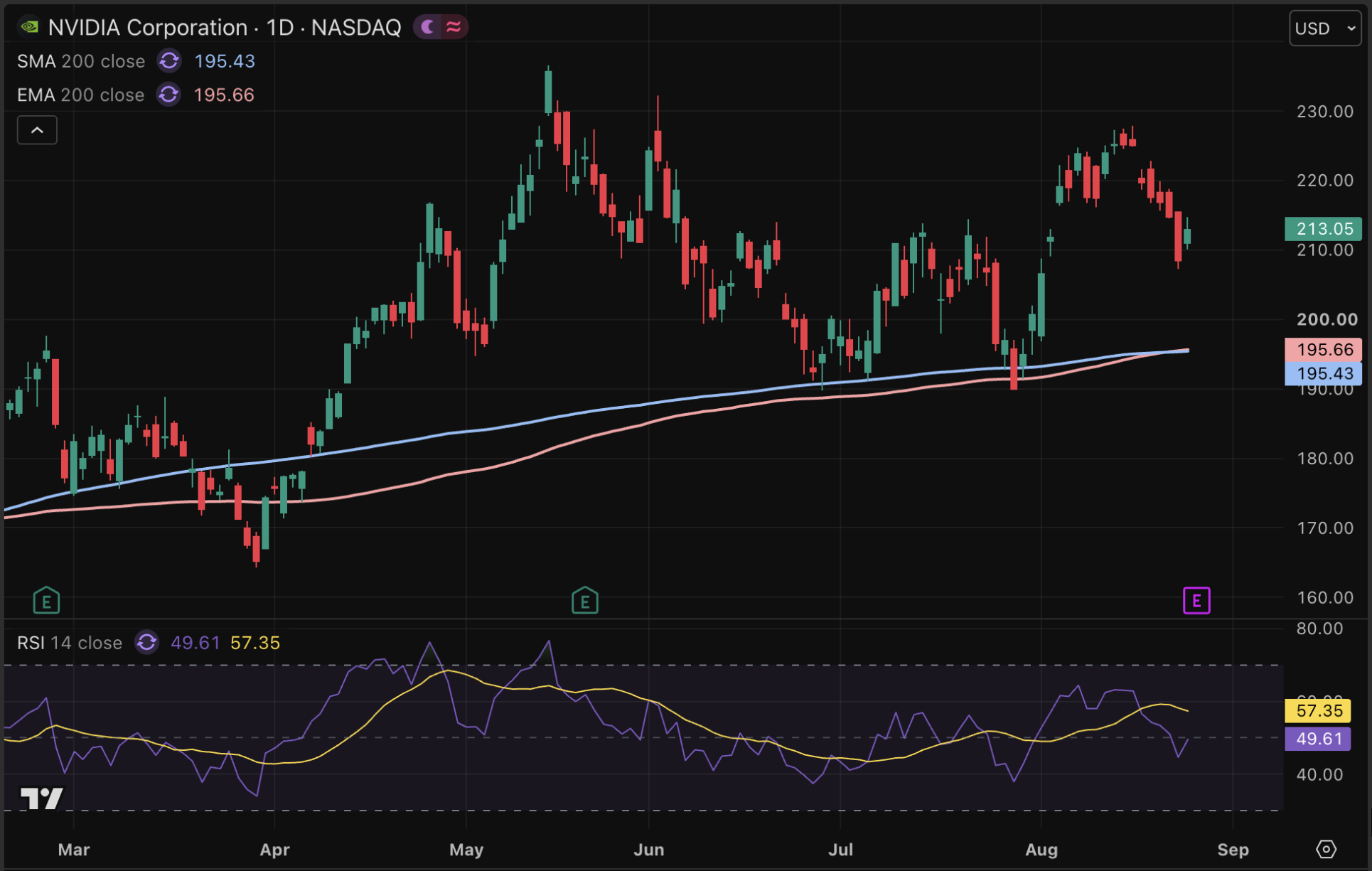Viewport: 1372px width, 871px height.
Task: Click the pink 195.66 price-axis label
Action: [1323, 350]
